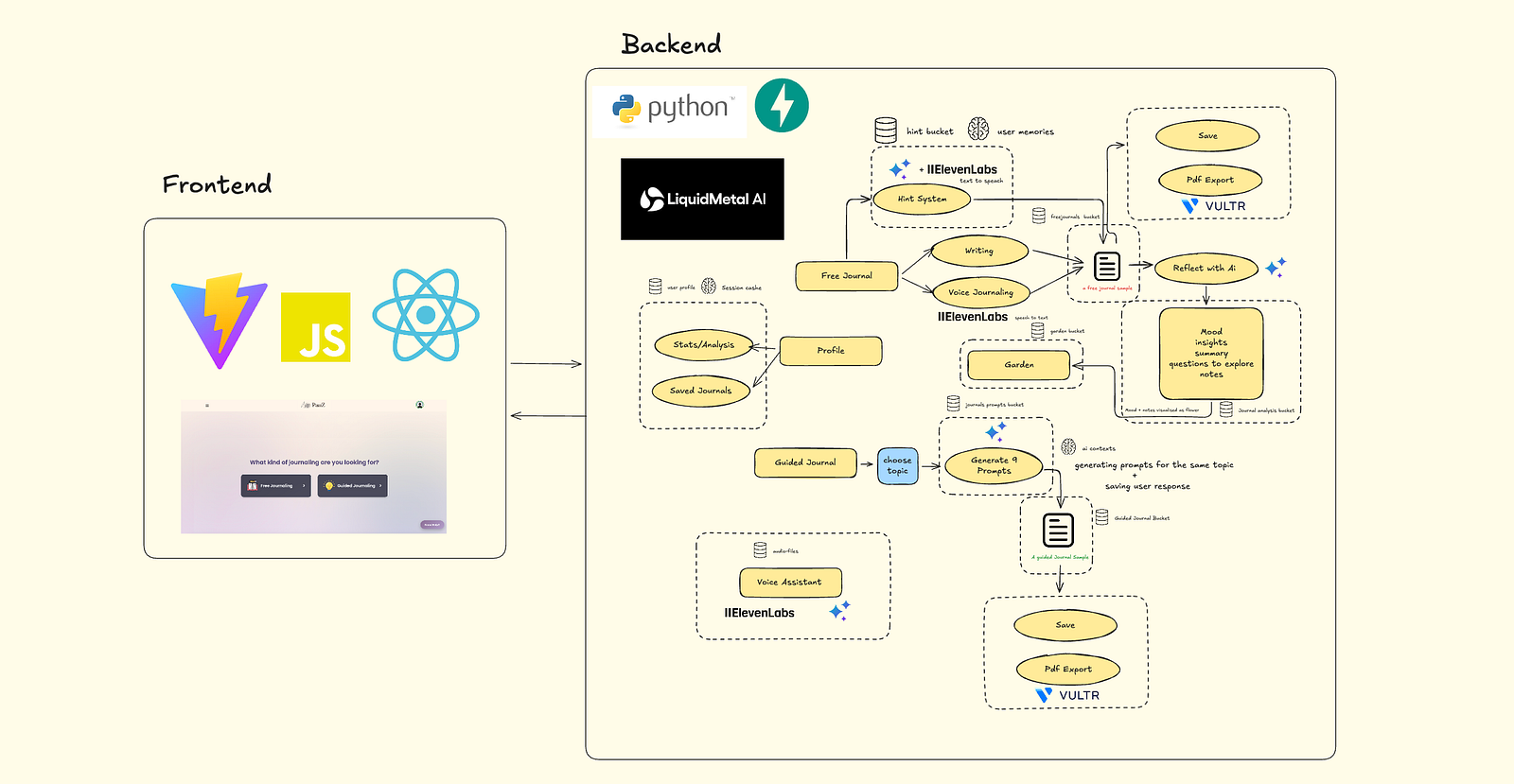Select the Saved Journals node
The image size is (1514, 784).
(701, 391)
